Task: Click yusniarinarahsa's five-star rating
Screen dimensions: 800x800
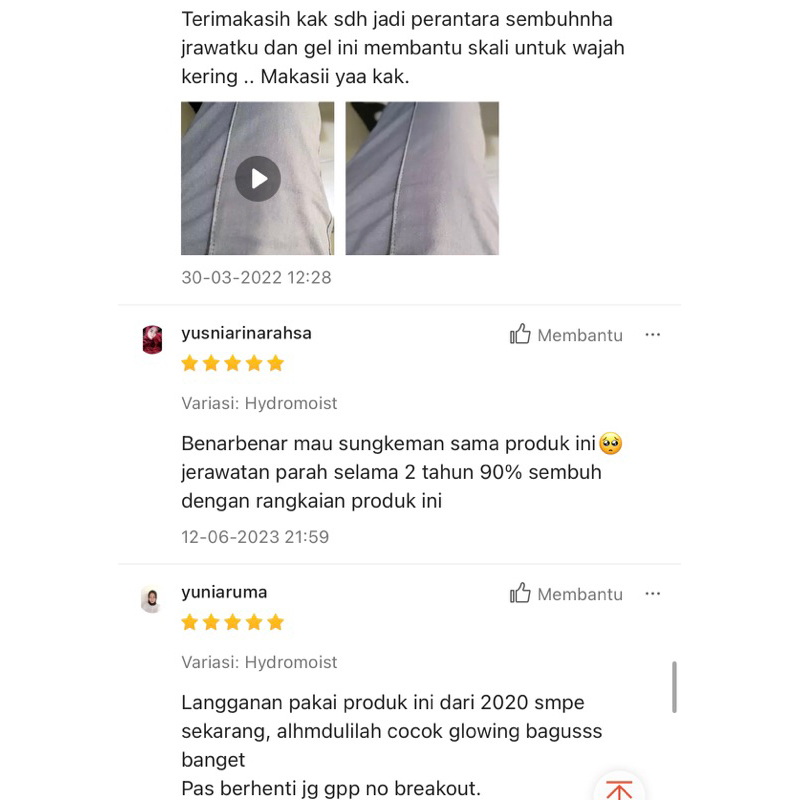Action: (233, 363)
